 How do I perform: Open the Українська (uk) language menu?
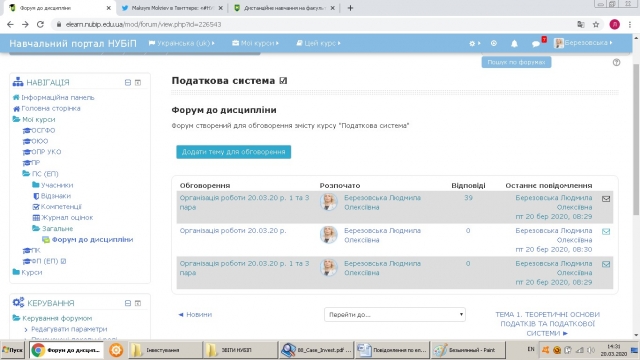pos(182,43)
